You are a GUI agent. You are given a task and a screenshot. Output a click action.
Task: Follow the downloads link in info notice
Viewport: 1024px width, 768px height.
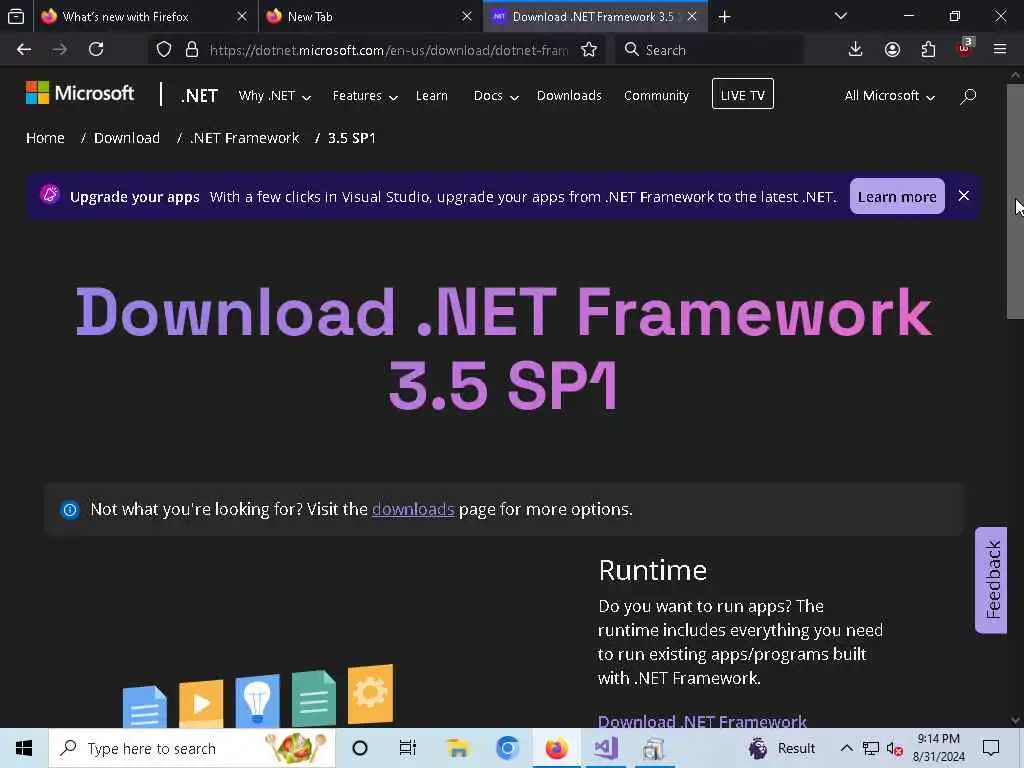pos(413,509)
